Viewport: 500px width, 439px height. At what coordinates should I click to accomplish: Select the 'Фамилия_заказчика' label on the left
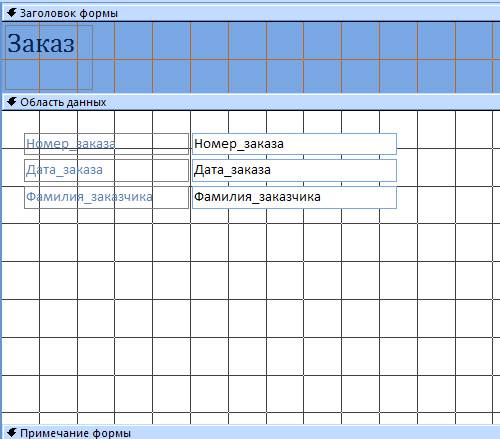(x=106, y=197)
